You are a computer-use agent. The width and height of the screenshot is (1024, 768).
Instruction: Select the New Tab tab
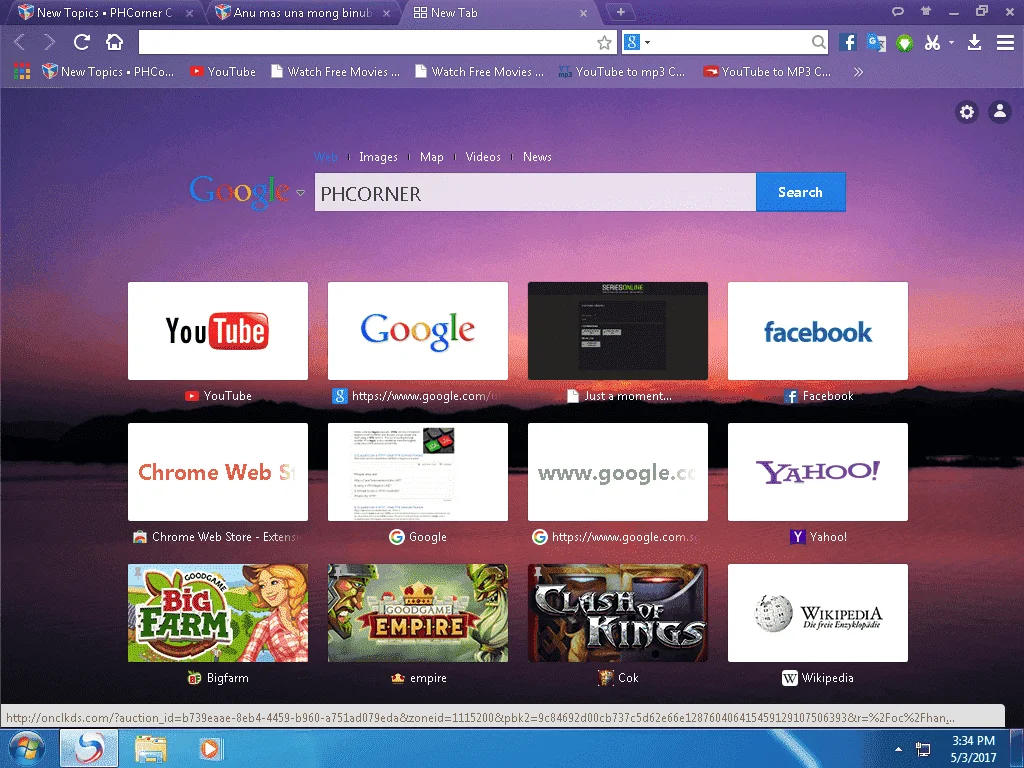[x=498, y=12]
